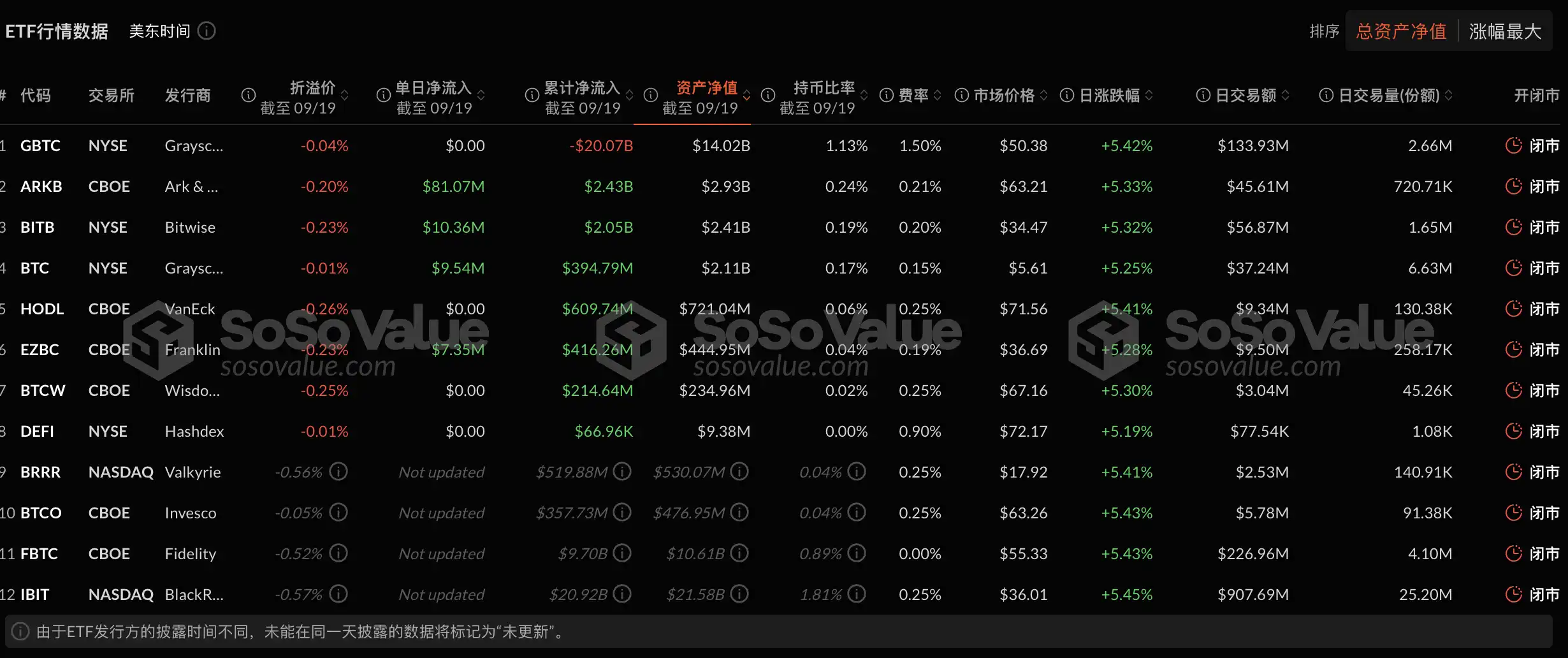Sort table by 总资产净值

click(x=1401, y=31)
